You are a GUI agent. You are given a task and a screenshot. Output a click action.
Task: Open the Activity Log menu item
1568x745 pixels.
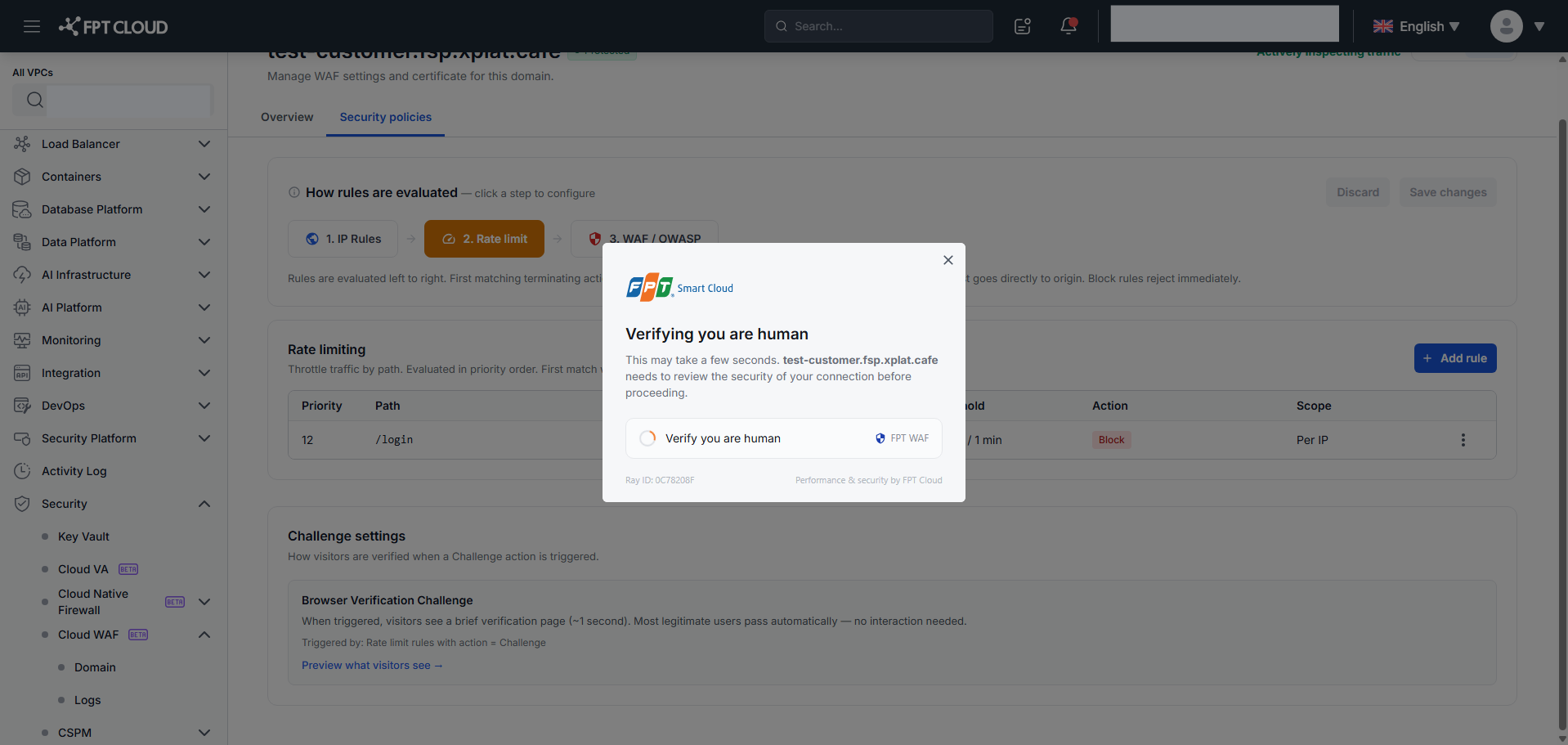click(74, 471)
